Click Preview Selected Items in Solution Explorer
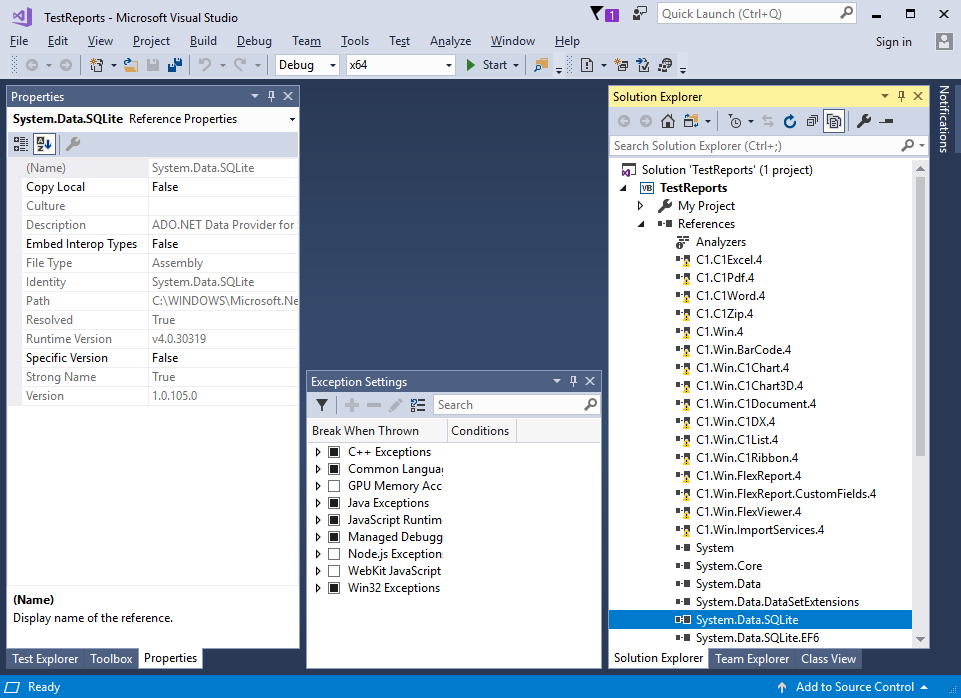This screenshot has width=961, height=698. click(x=886, y=121)
